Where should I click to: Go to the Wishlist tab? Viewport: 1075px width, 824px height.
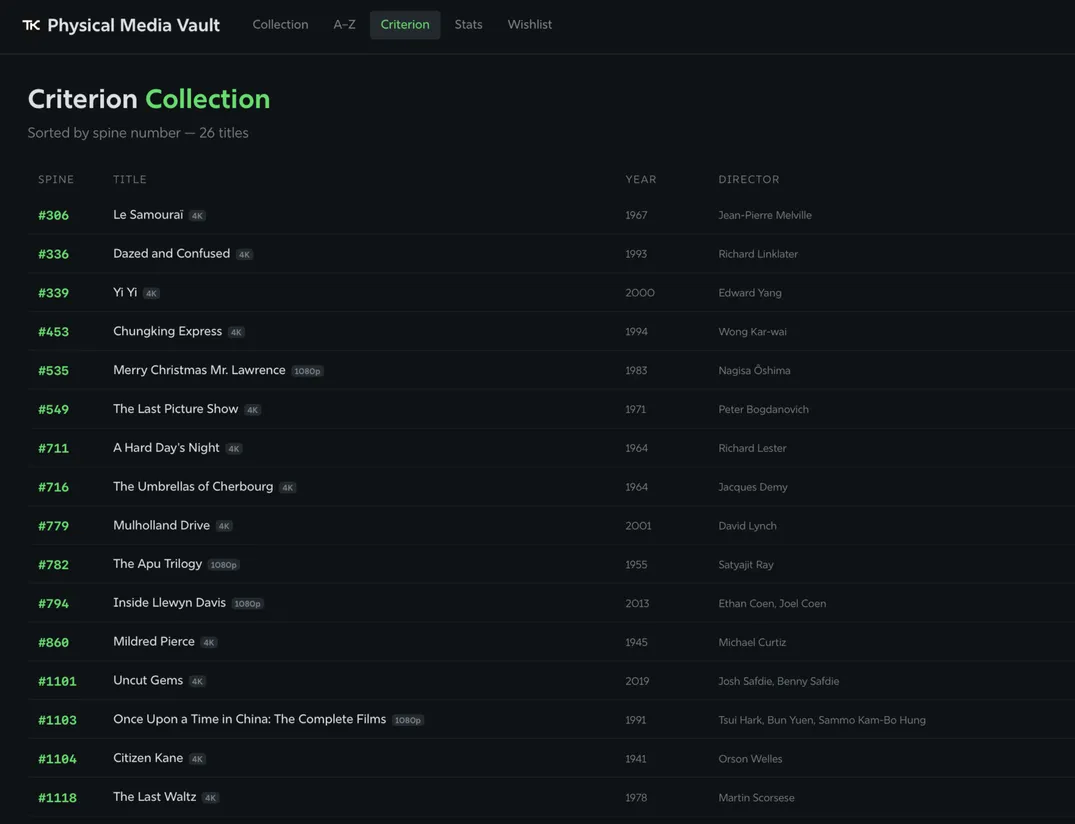coord(529,25)
